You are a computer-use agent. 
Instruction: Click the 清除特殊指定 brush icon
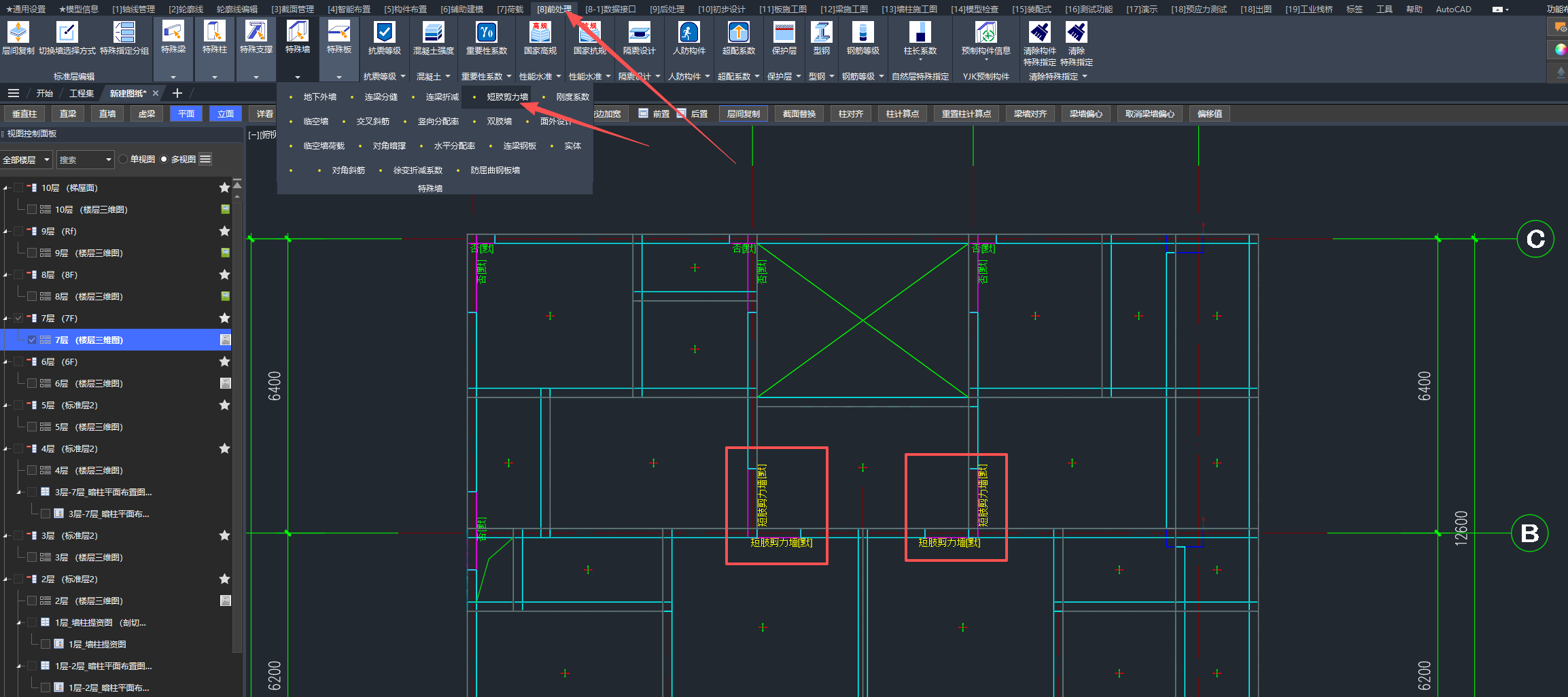click(x=1077, y=32)
